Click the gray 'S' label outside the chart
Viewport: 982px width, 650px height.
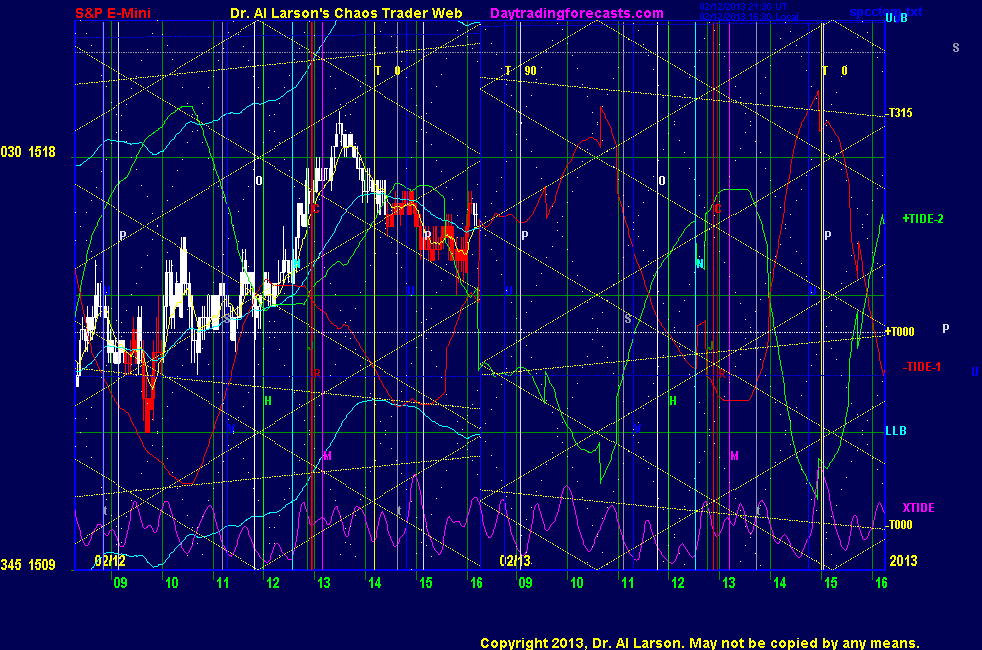pos(956,48)
